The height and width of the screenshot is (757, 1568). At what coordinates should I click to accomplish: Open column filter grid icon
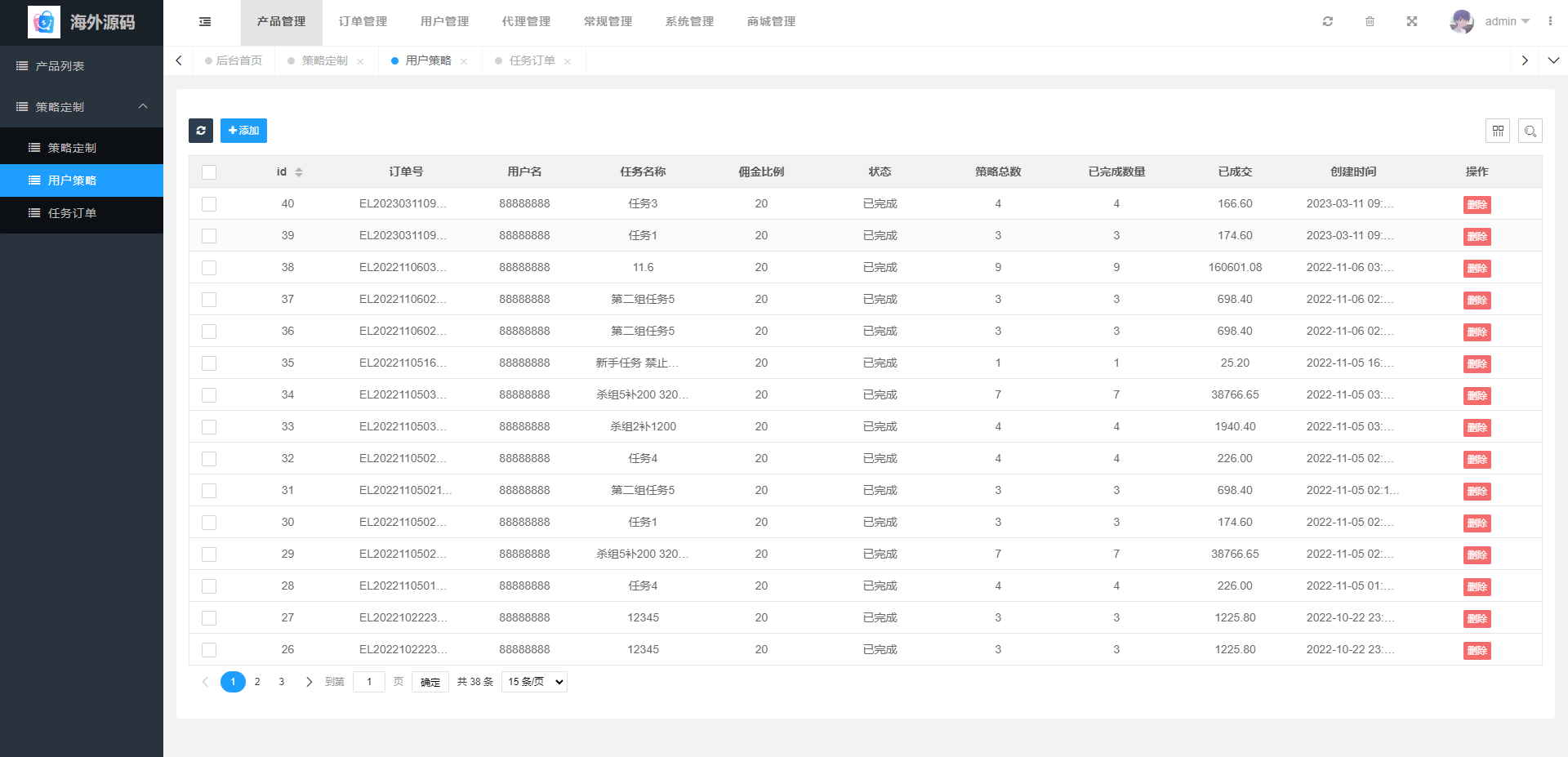[x=1498, y=131]
